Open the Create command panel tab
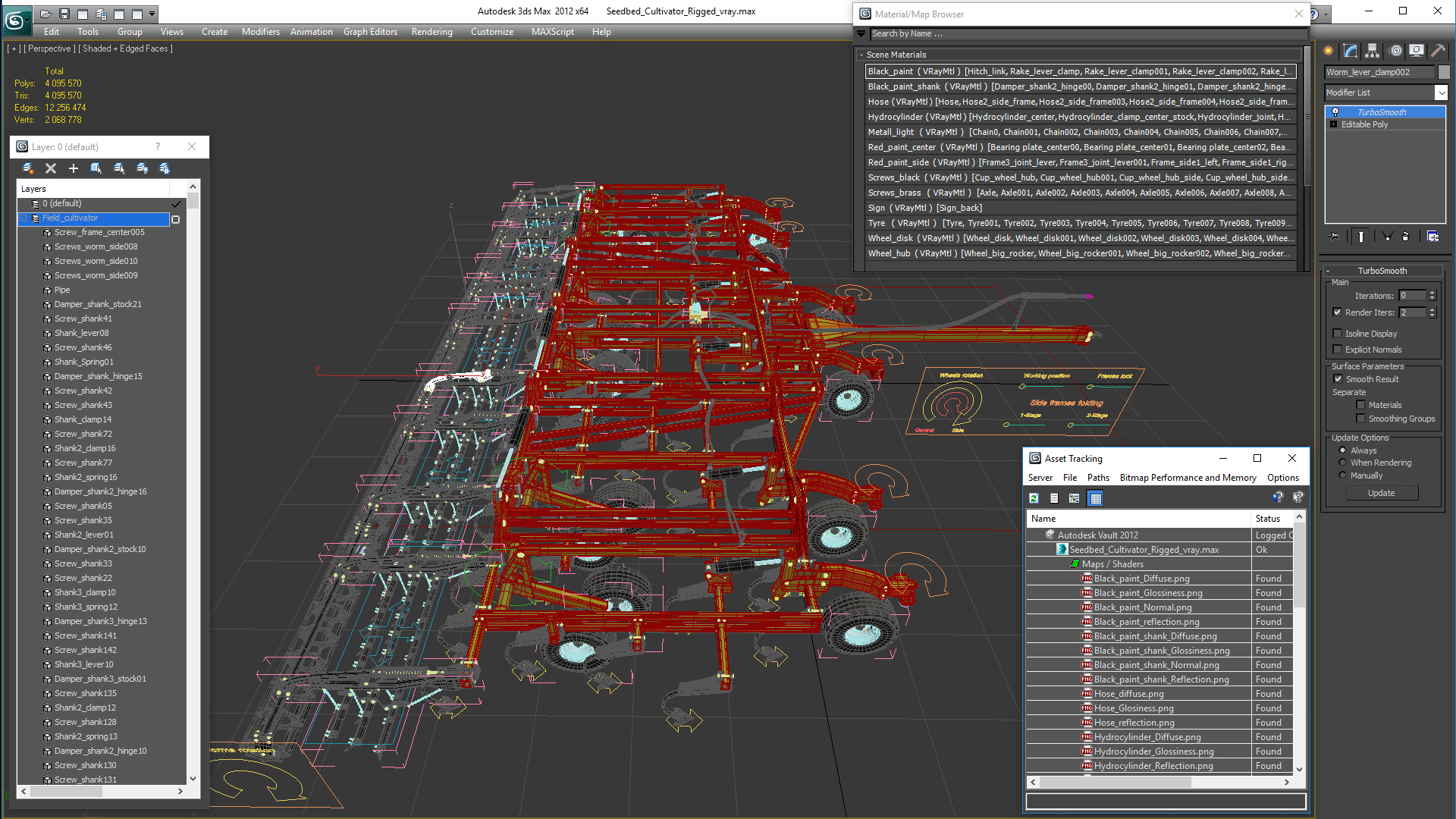The width and height of the screenshot is (1456, 819). [x=1329, y=51]
